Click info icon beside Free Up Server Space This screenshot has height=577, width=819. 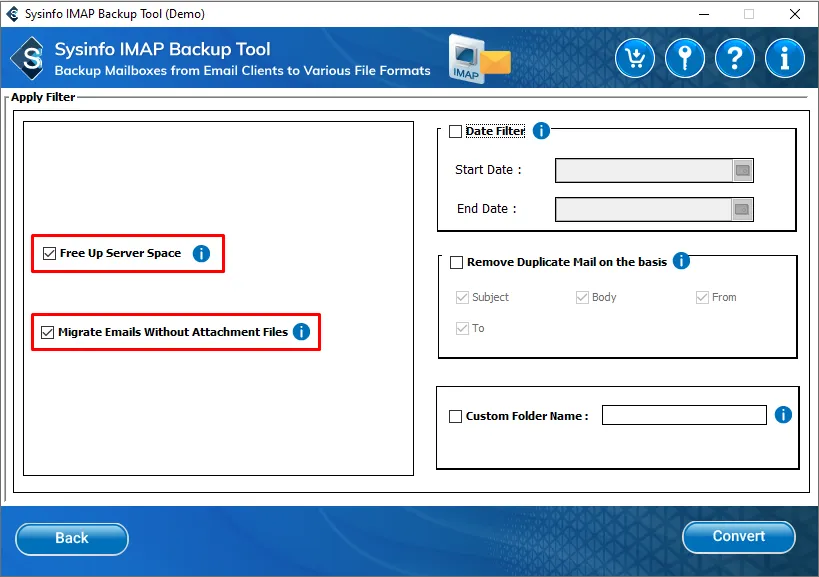202,253
